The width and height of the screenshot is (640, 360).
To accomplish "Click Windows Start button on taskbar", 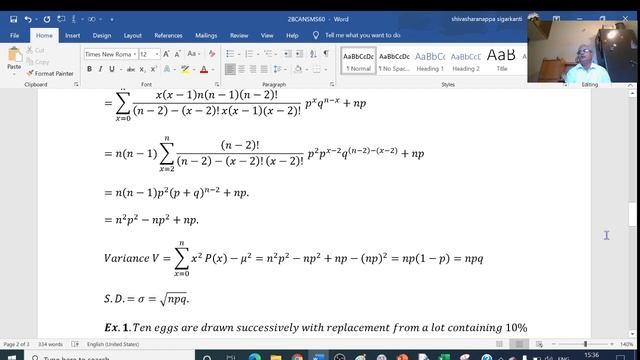I will click(x=11, y=357).
